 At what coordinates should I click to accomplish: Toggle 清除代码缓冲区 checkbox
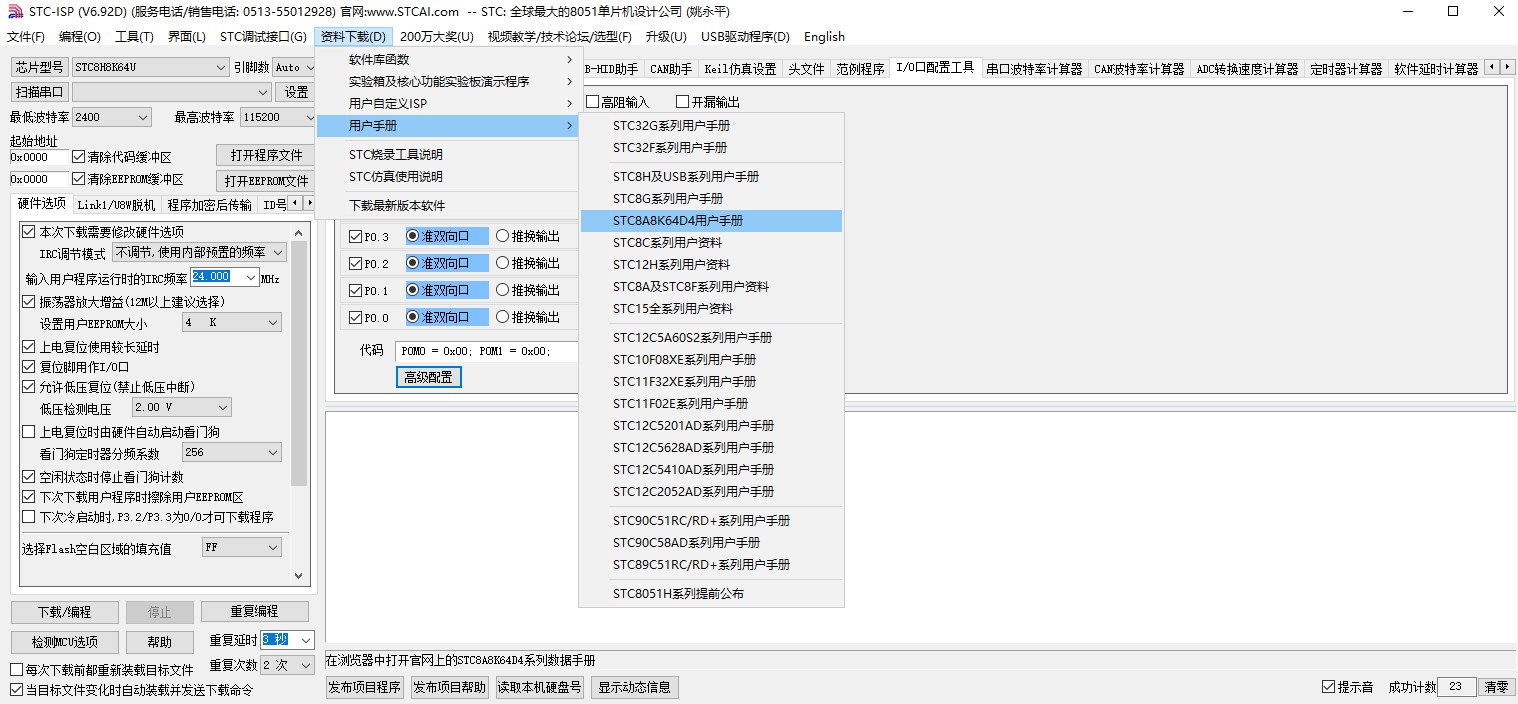pos(79,157)
